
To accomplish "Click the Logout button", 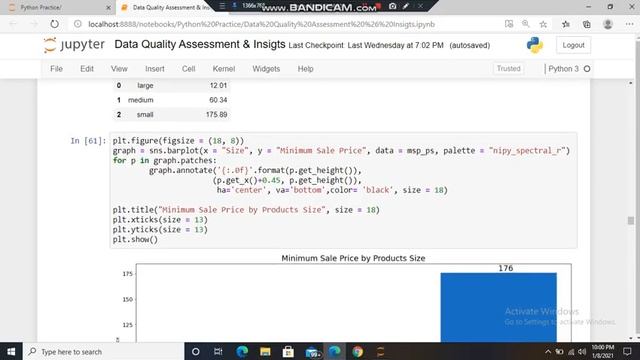I will (x=573, y=45).
